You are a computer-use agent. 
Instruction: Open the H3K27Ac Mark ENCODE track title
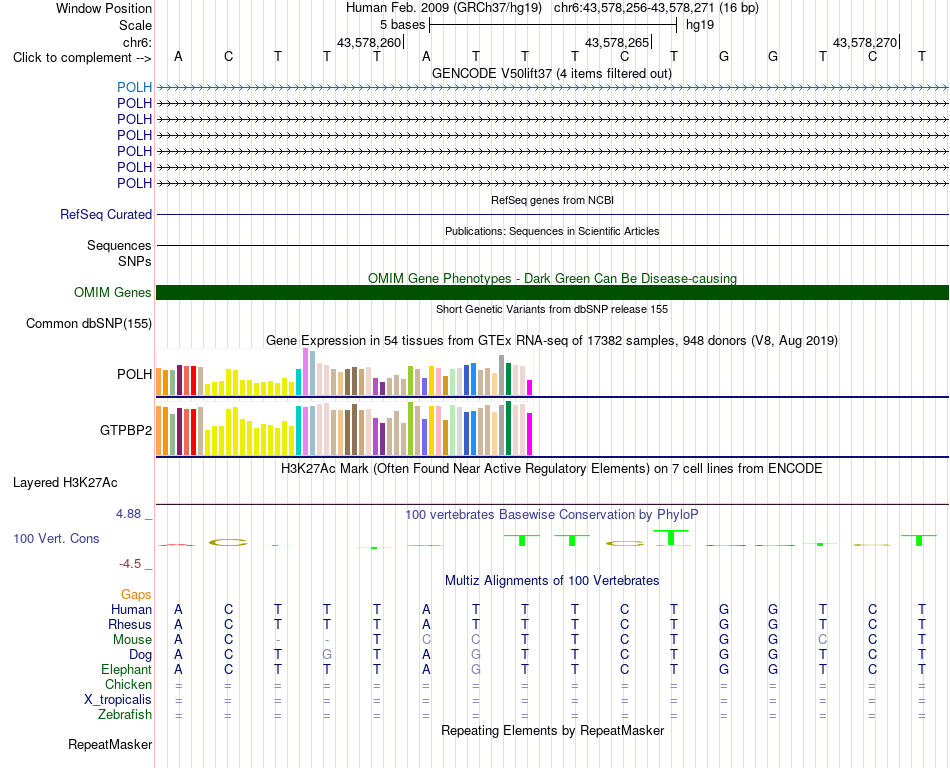tap(552, 469)
